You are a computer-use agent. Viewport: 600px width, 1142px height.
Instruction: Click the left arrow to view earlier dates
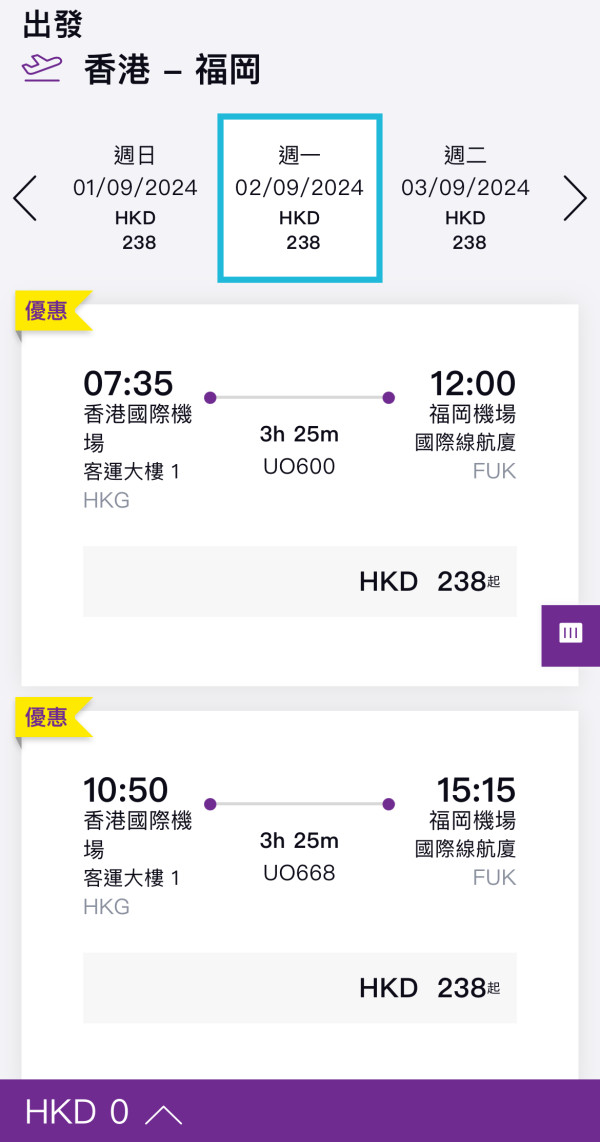point(24,198)
